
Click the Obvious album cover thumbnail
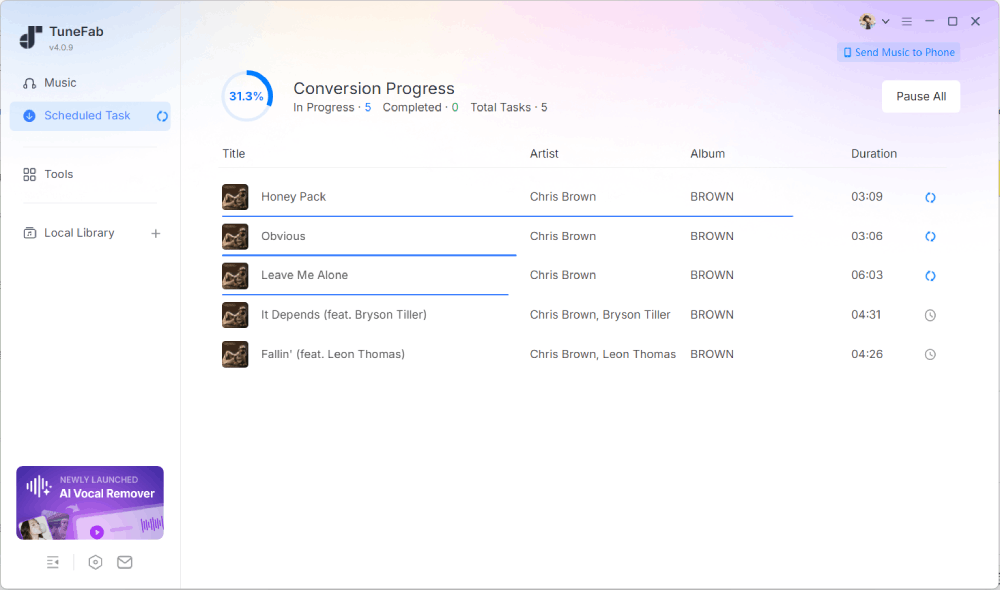click(x=235, y=237)
